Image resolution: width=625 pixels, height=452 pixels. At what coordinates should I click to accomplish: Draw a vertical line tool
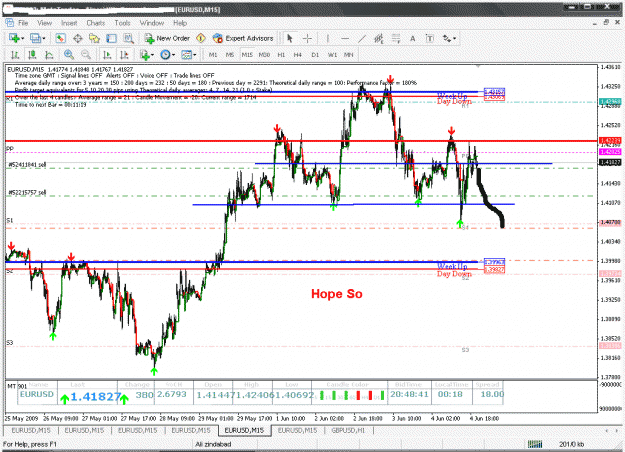pos(328,38)
